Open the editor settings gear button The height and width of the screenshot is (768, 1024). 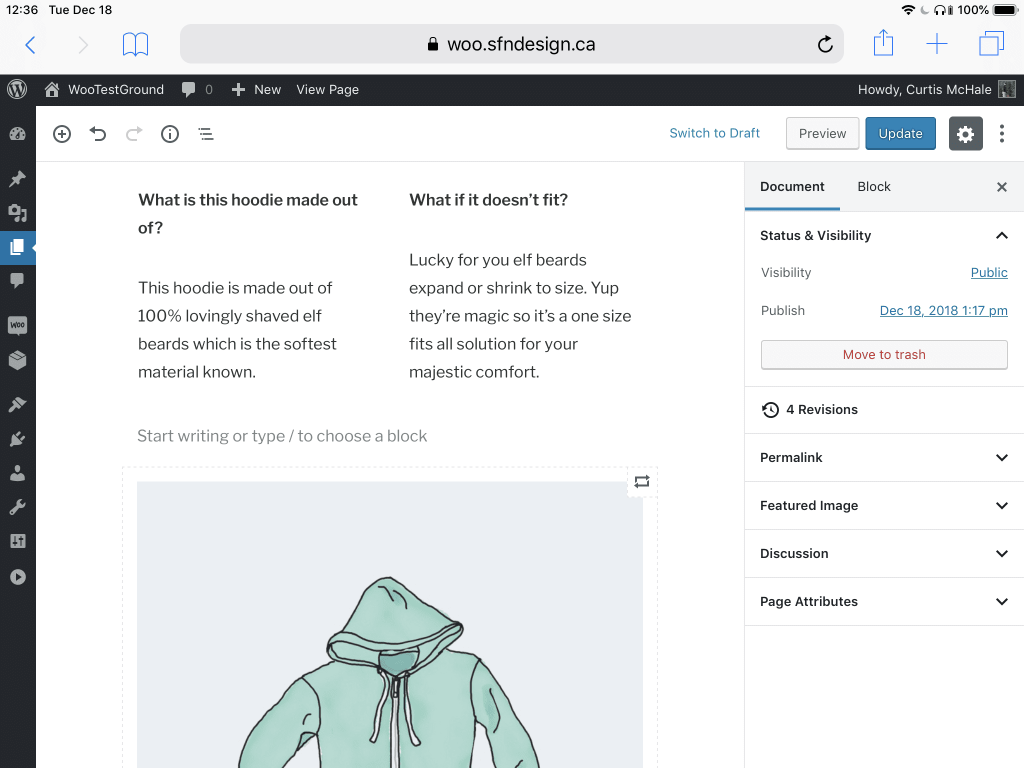point(965,133)
